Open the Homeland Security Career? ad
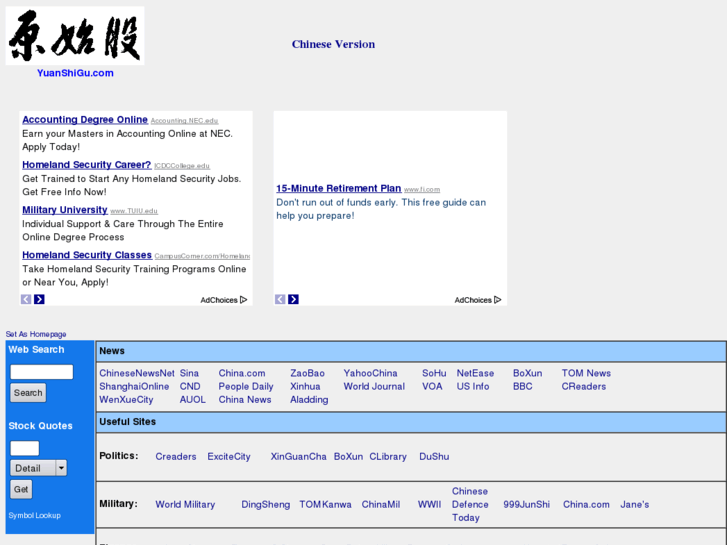 87,165
